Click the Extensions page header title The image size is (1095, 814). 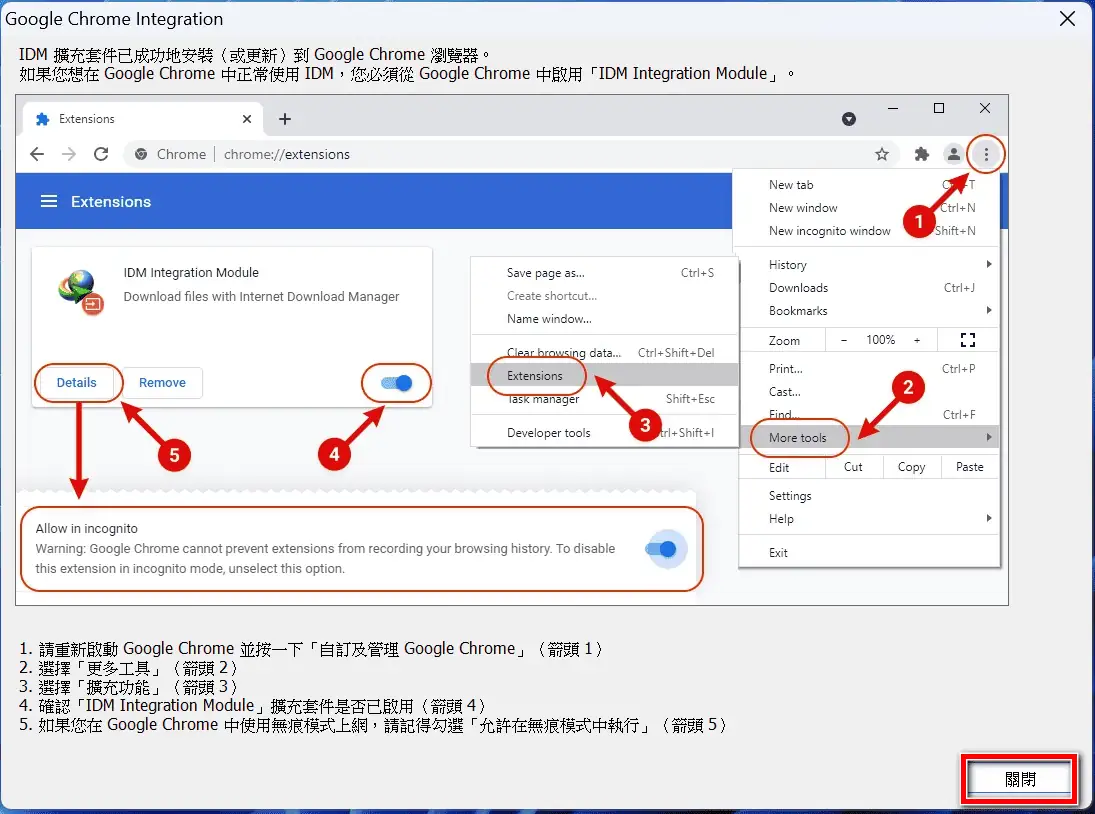[x=111, y=202]
